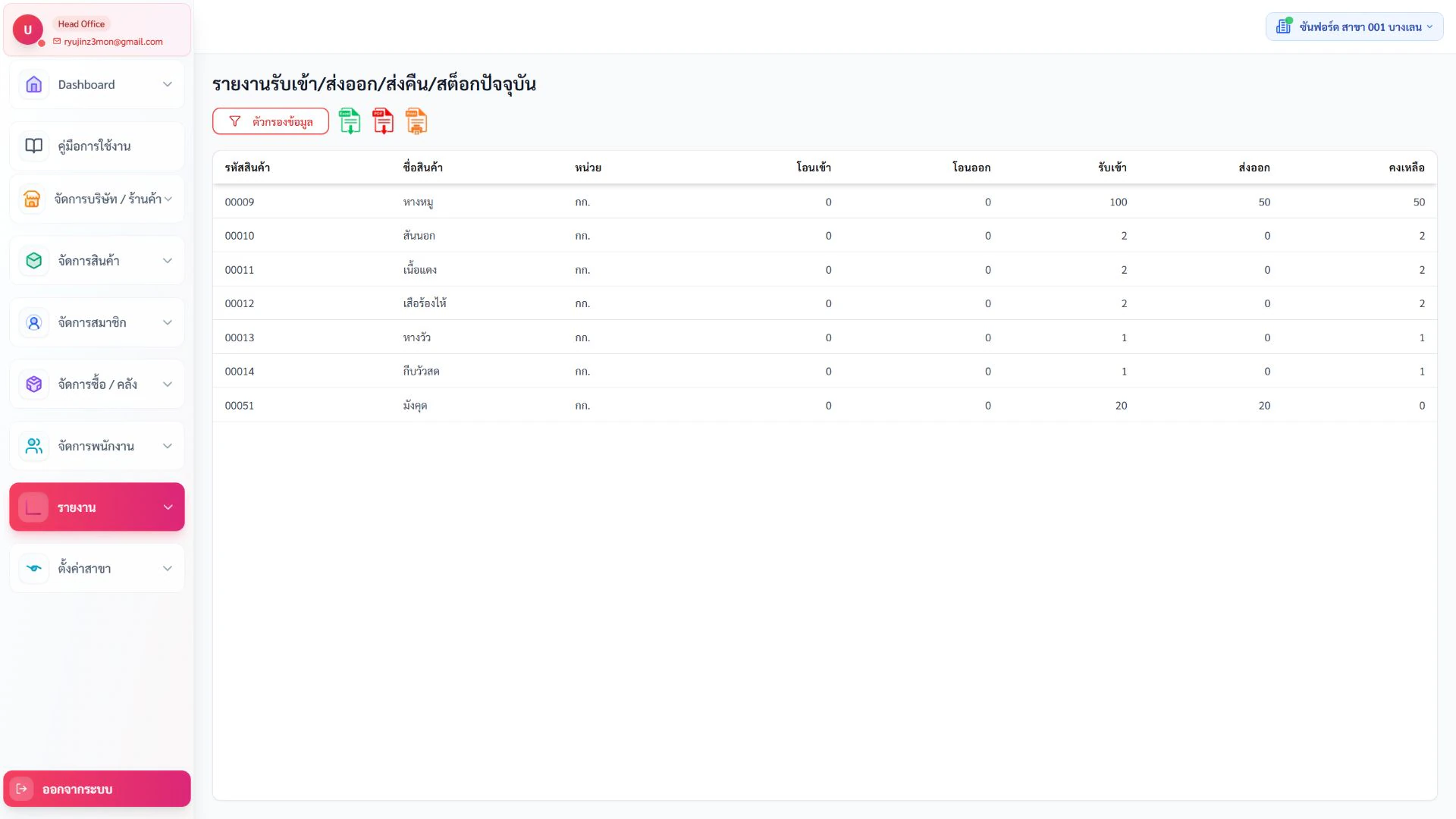Select the row for product 00009 หางหมู
The image size is (1456, 819).
[824, 202]
